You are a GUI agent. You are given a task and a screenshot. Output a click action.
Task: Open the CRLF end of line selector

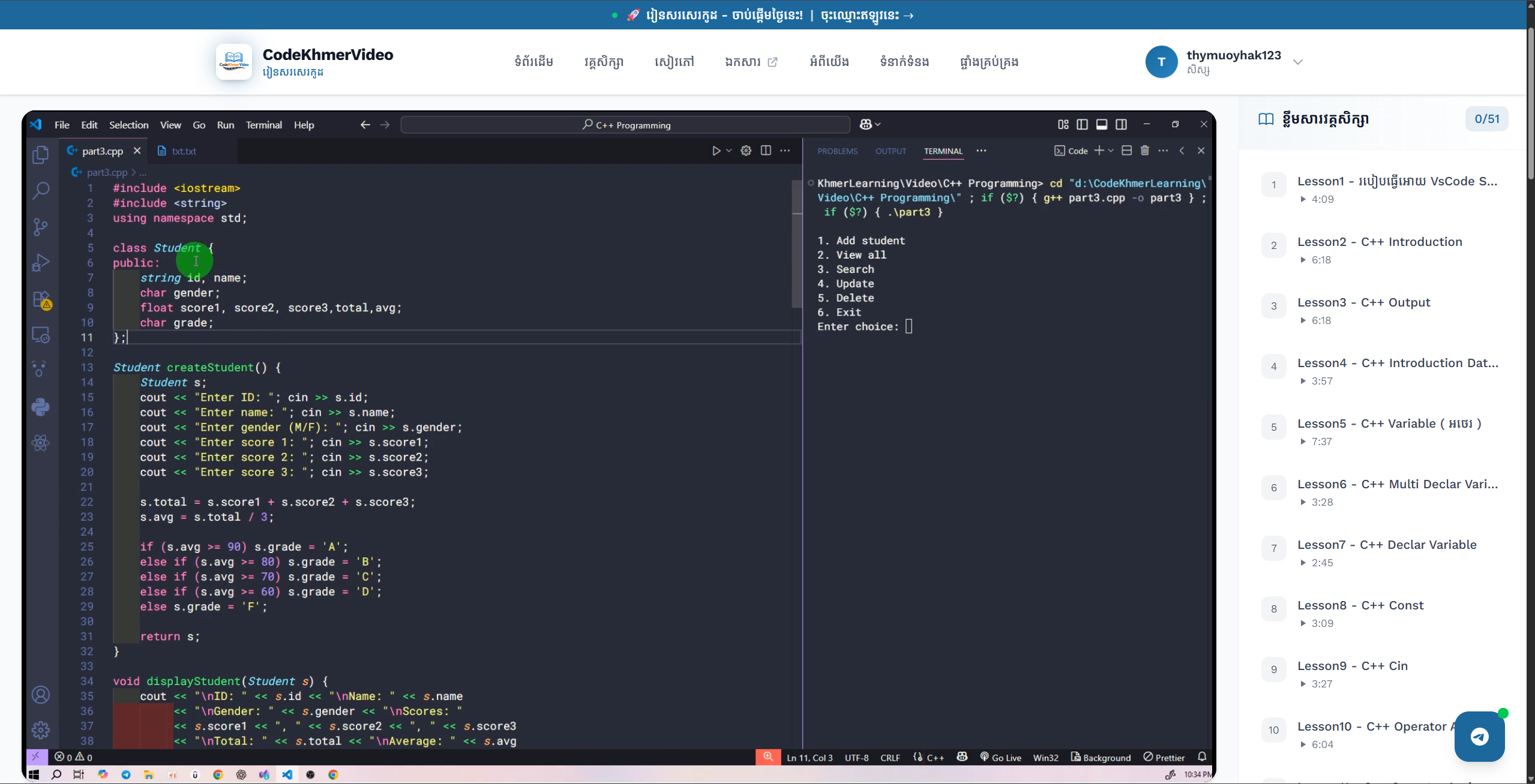tap(890, 758)
